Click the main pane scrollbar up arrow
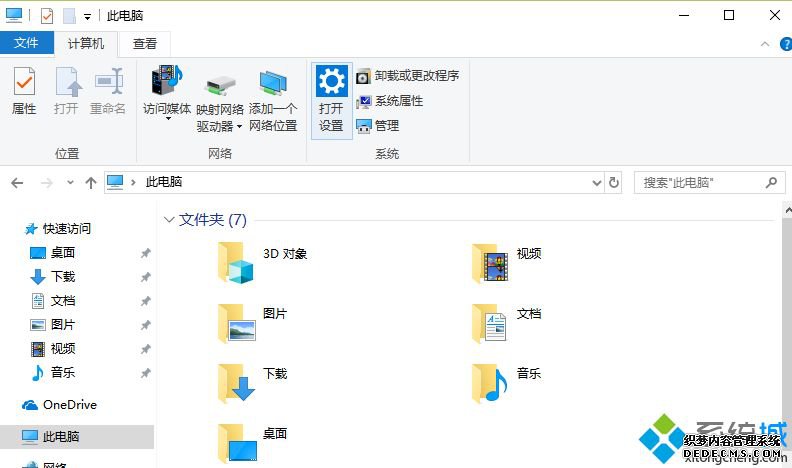The image size is (792, 468). (787, 209)
